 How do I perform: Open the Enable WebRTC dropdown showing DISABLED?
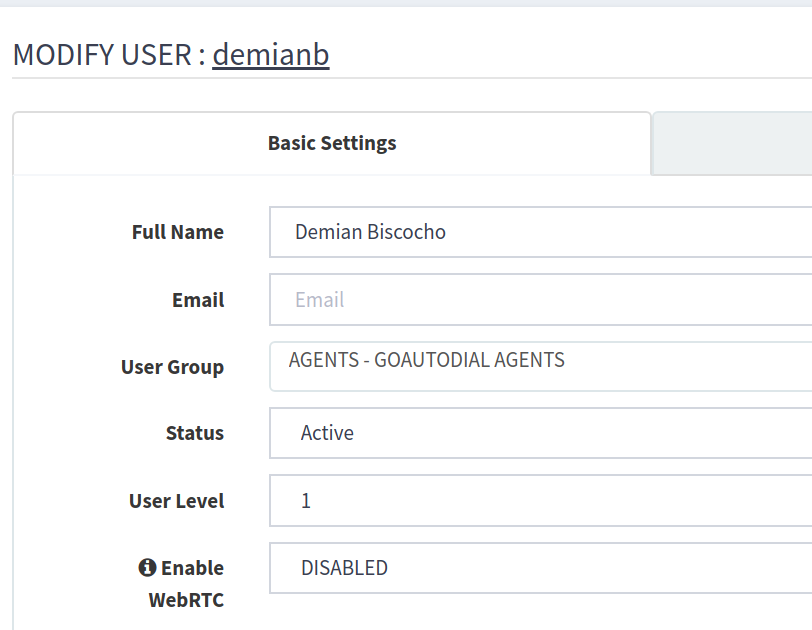pyautogui.click(x=541, y=568)
